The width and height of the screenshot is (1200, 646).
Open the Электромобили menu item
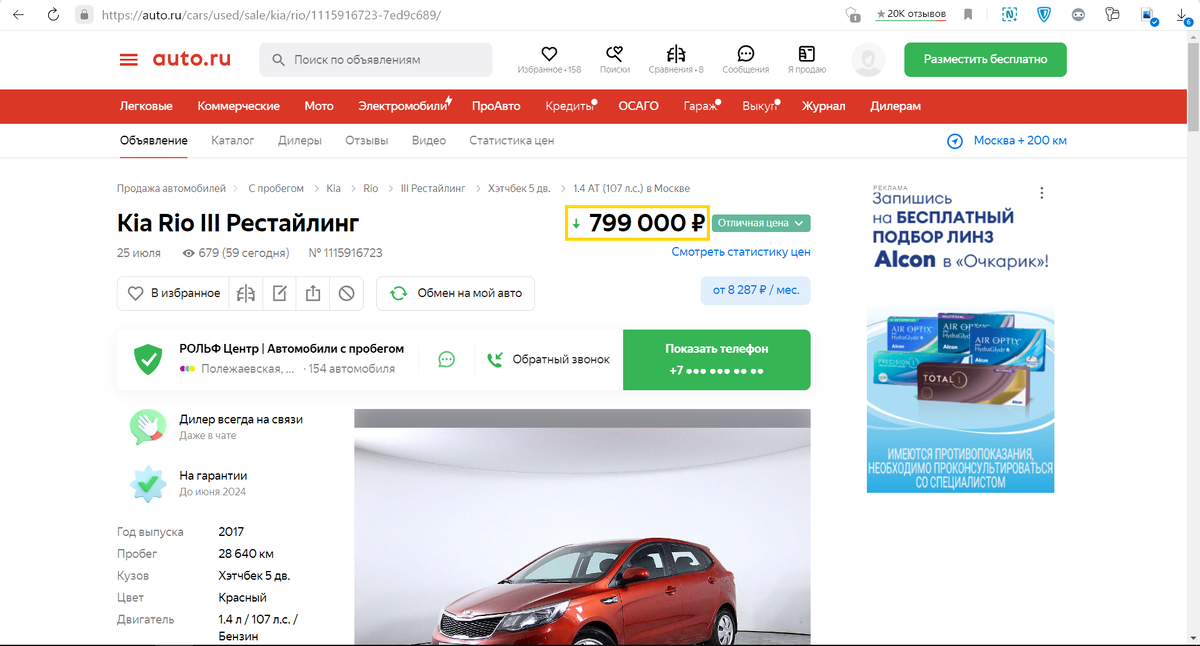(x=404, y=106)
